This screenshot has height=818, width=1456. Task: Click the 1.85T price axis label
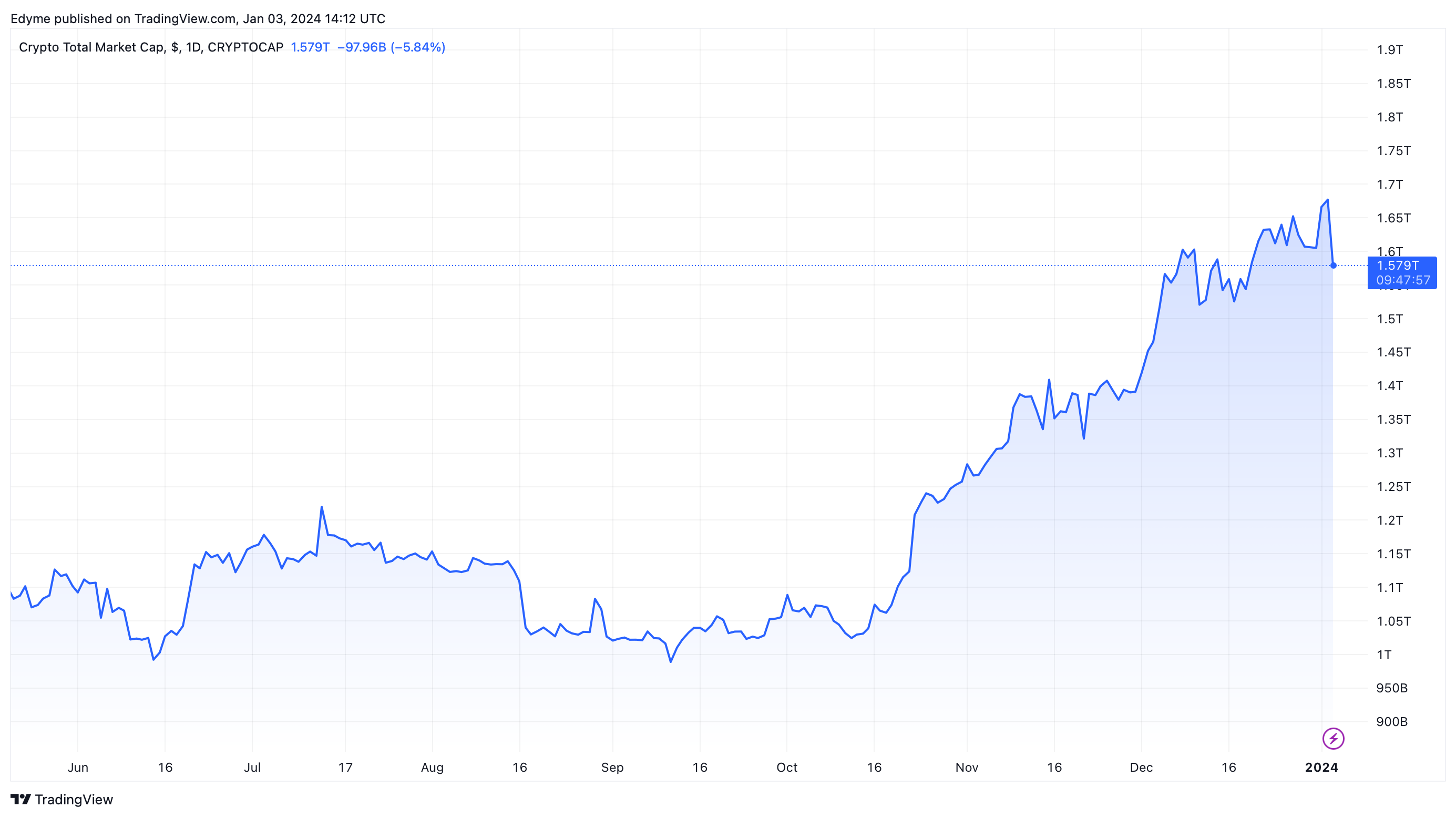(1393, 84)
